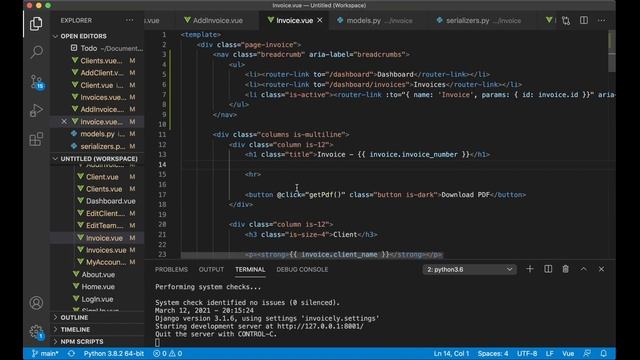Open About.vue in workspace tree
Image resolution: width=640 pixels, height=360 pixels.
point(98,274)
